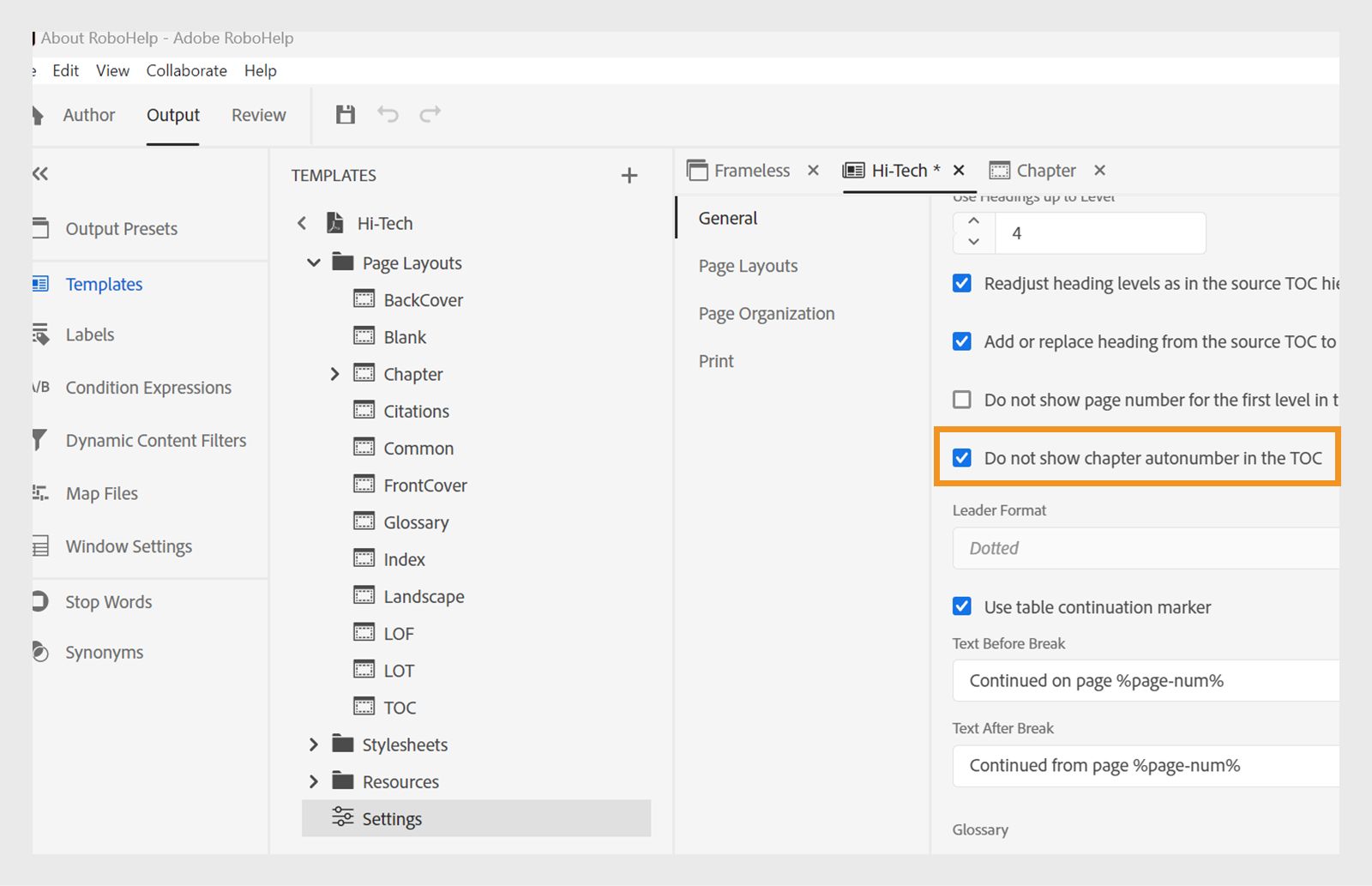Toggle Use table continuation marker checkbox

point(962,606)
